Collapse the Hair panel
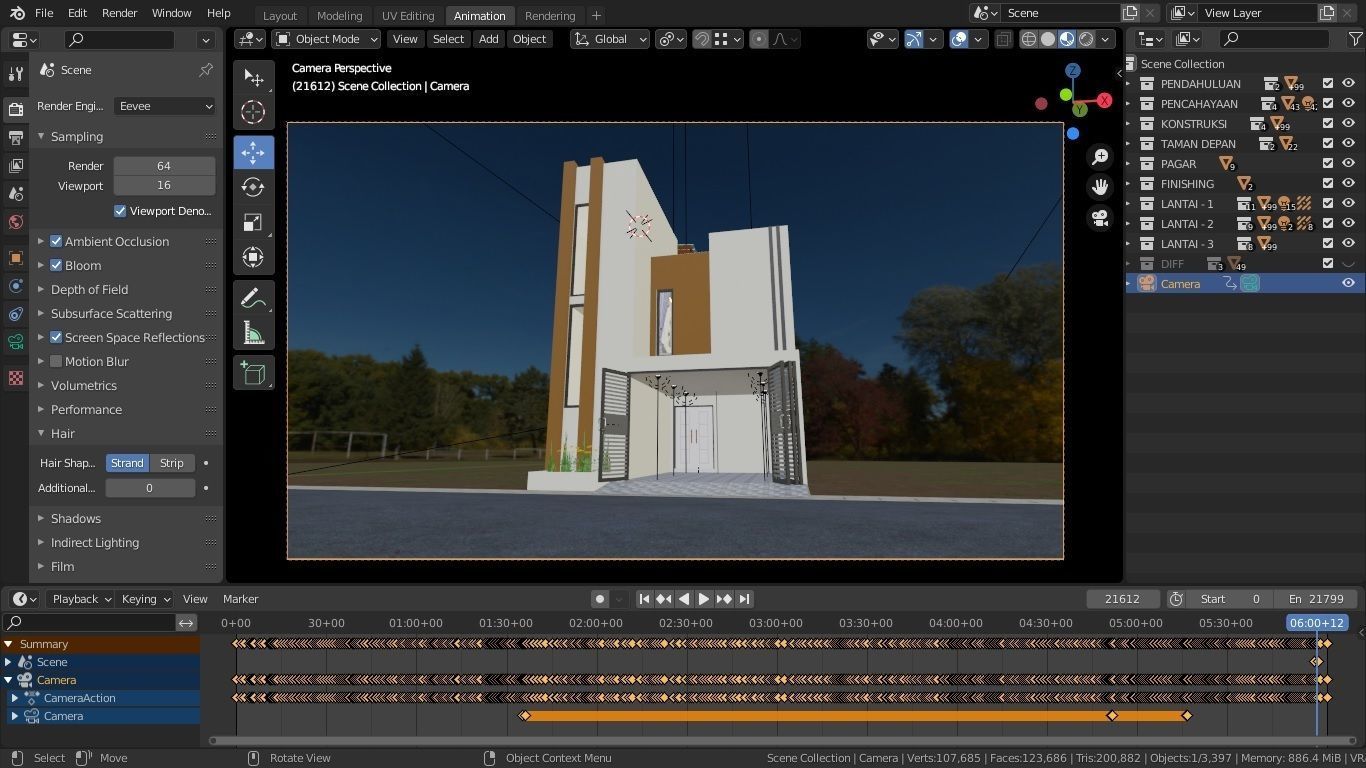 pos(63,433)
